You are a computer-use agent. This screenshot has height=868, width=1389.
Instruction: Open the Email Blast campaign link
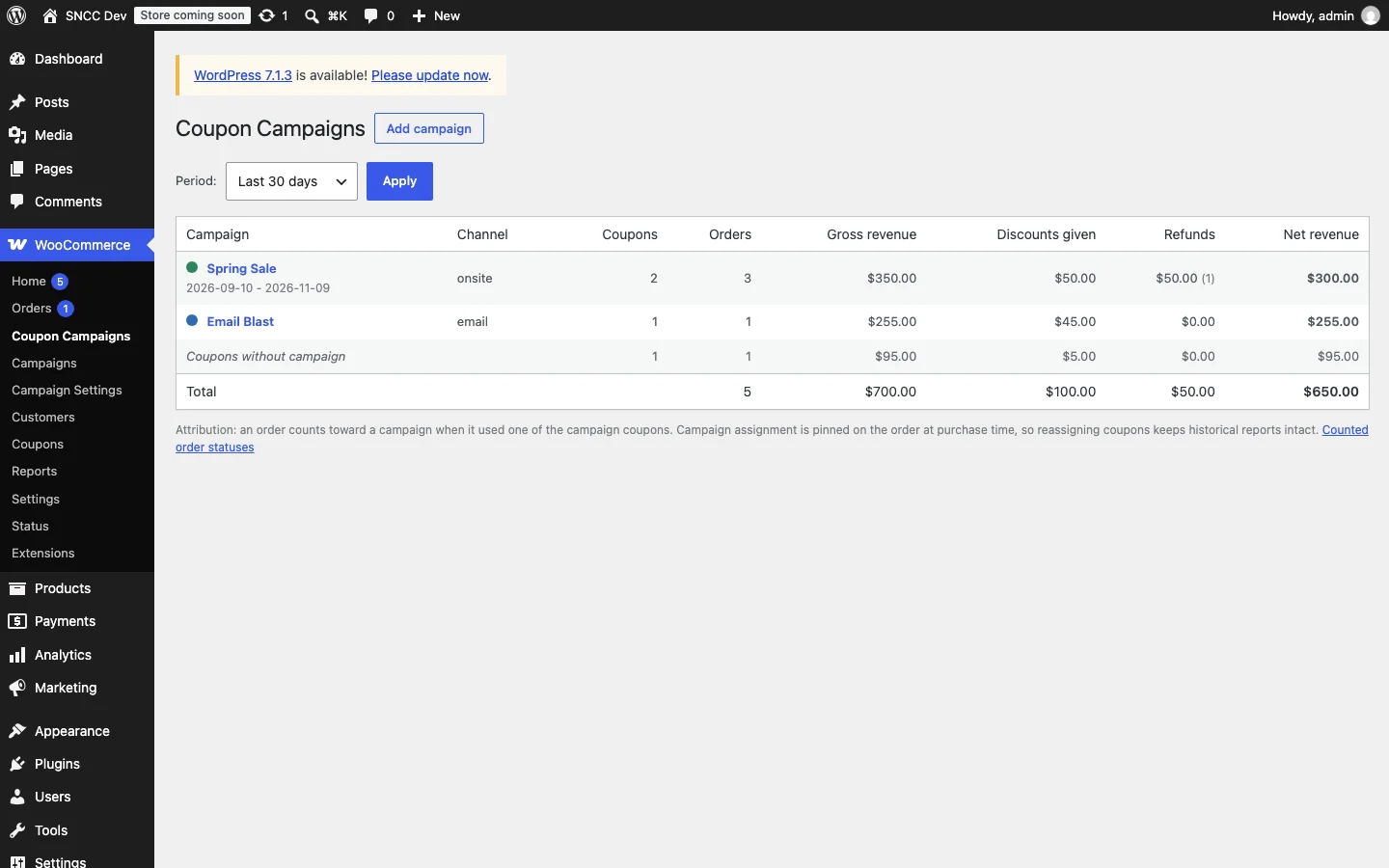point(240,321)
